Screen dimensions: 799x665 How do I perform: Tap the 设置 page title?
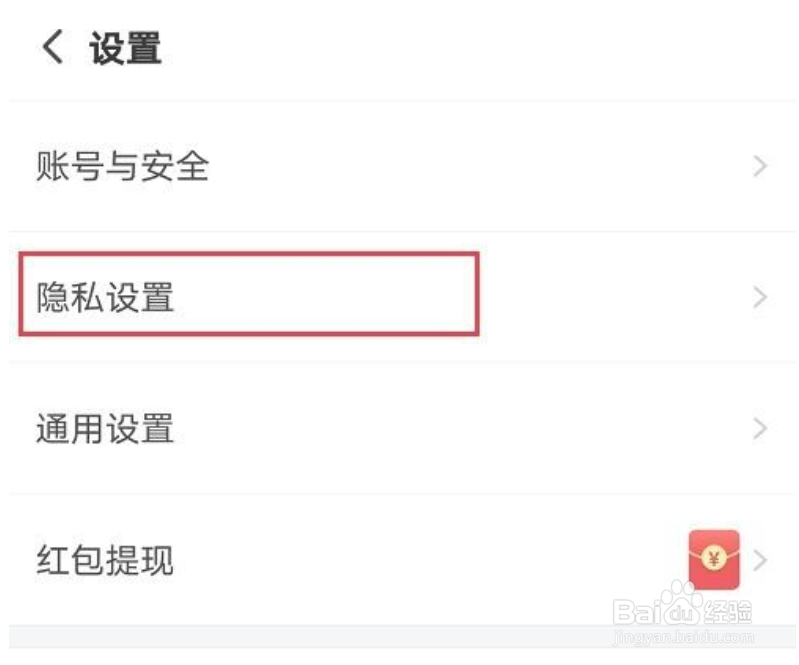click(125, 47)
